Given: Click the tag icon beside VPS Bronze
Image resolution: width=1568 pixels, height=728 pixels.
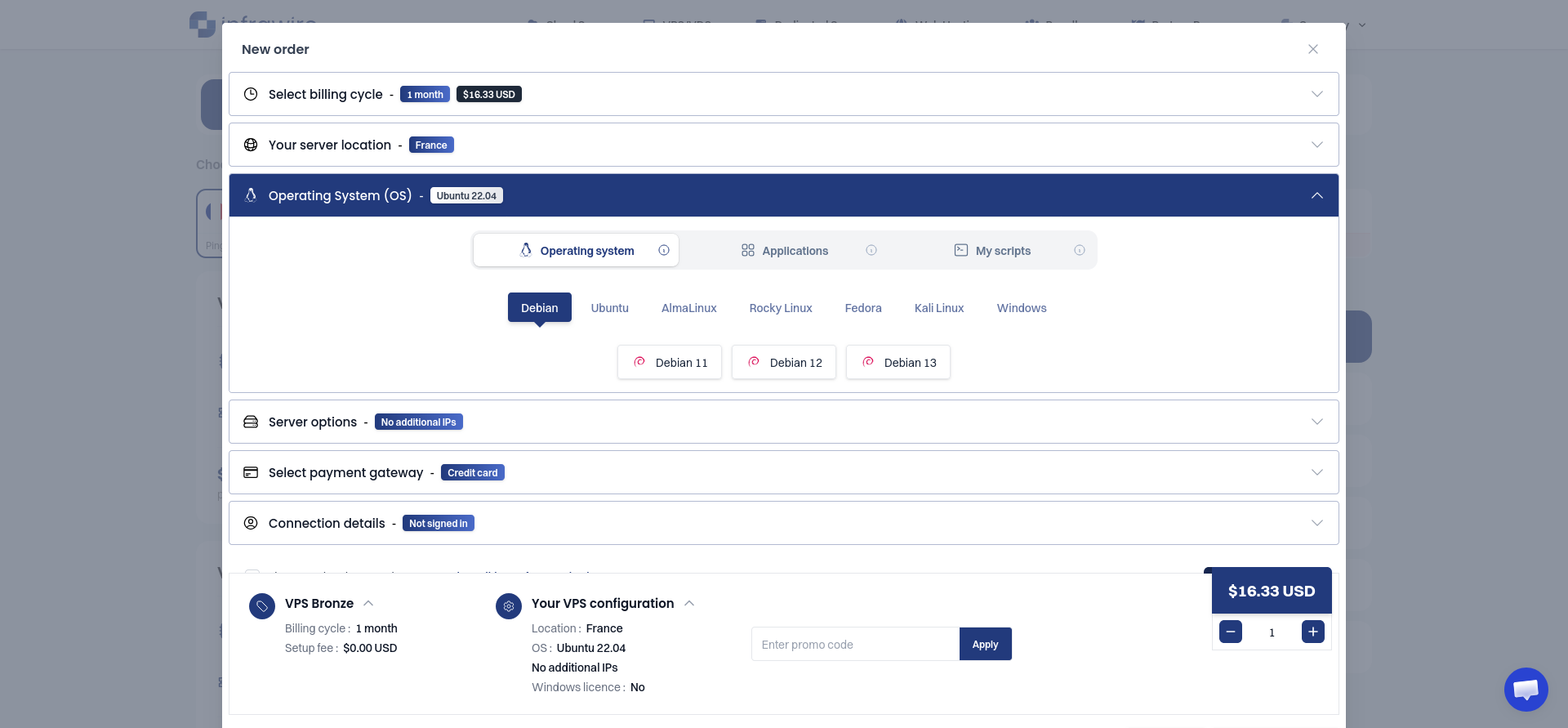Looking at the screenshot, I should 262,606.
